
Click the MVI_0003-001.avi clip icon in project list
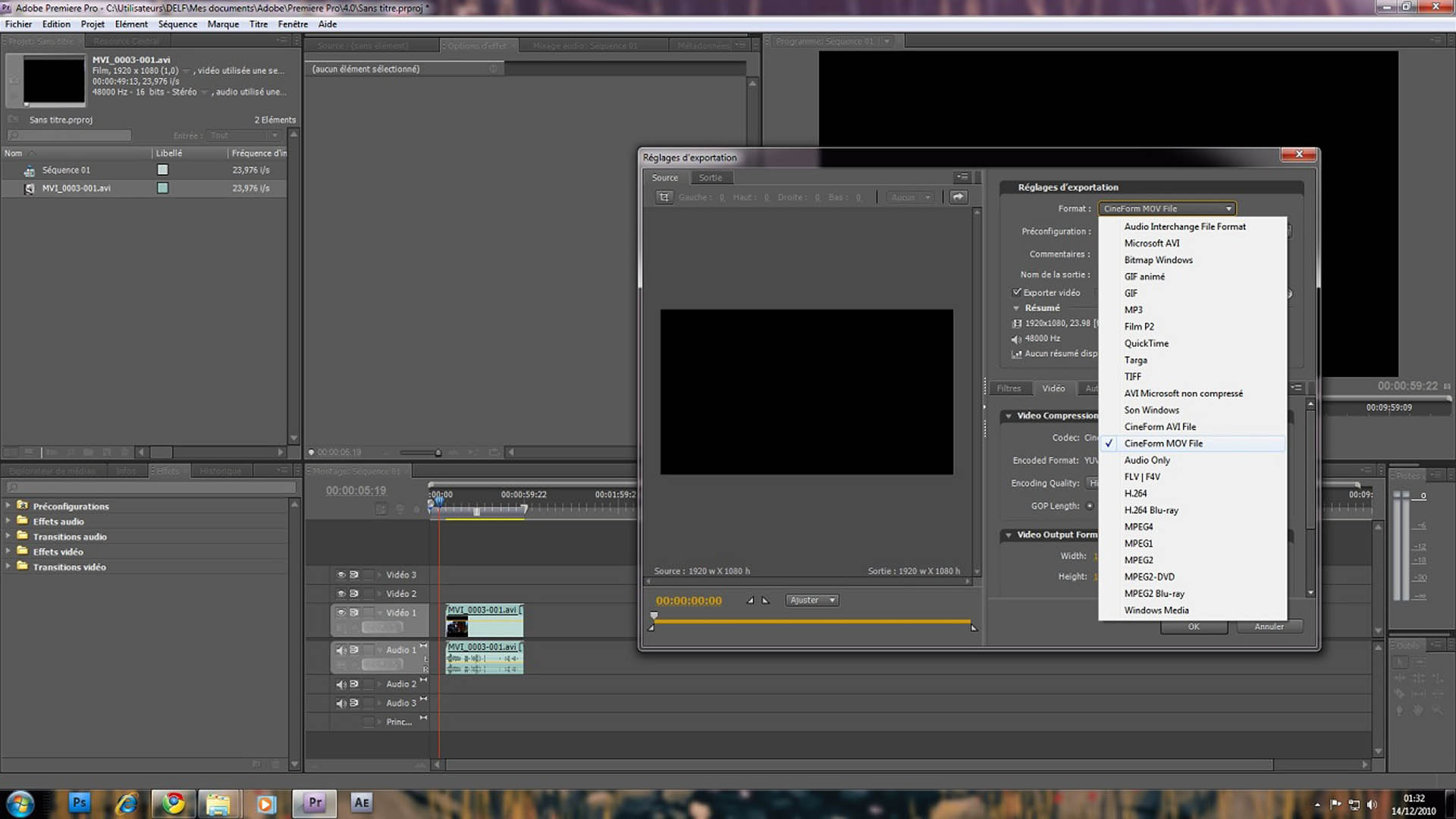coord(30,189)
